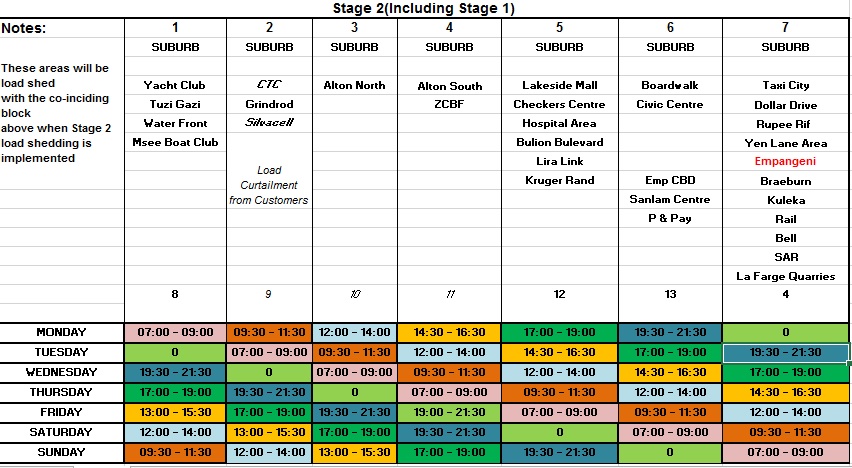
Task: Select the red Empangeni cell
Action: point(785,161)
